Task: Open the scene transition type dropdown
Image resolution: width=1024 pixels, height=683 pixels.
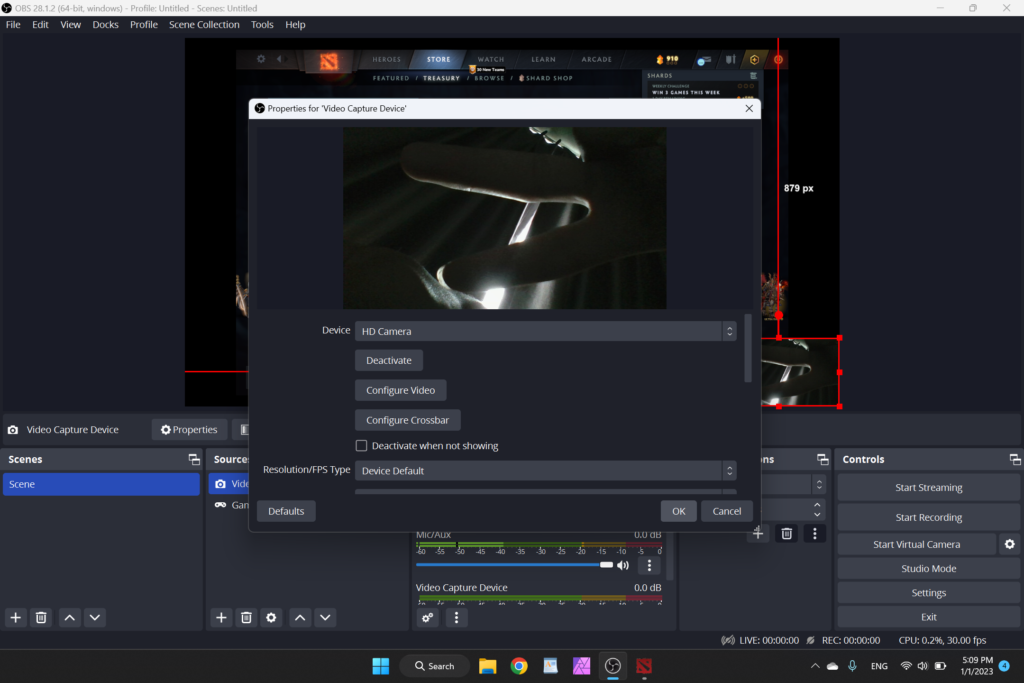Action: 794,484
